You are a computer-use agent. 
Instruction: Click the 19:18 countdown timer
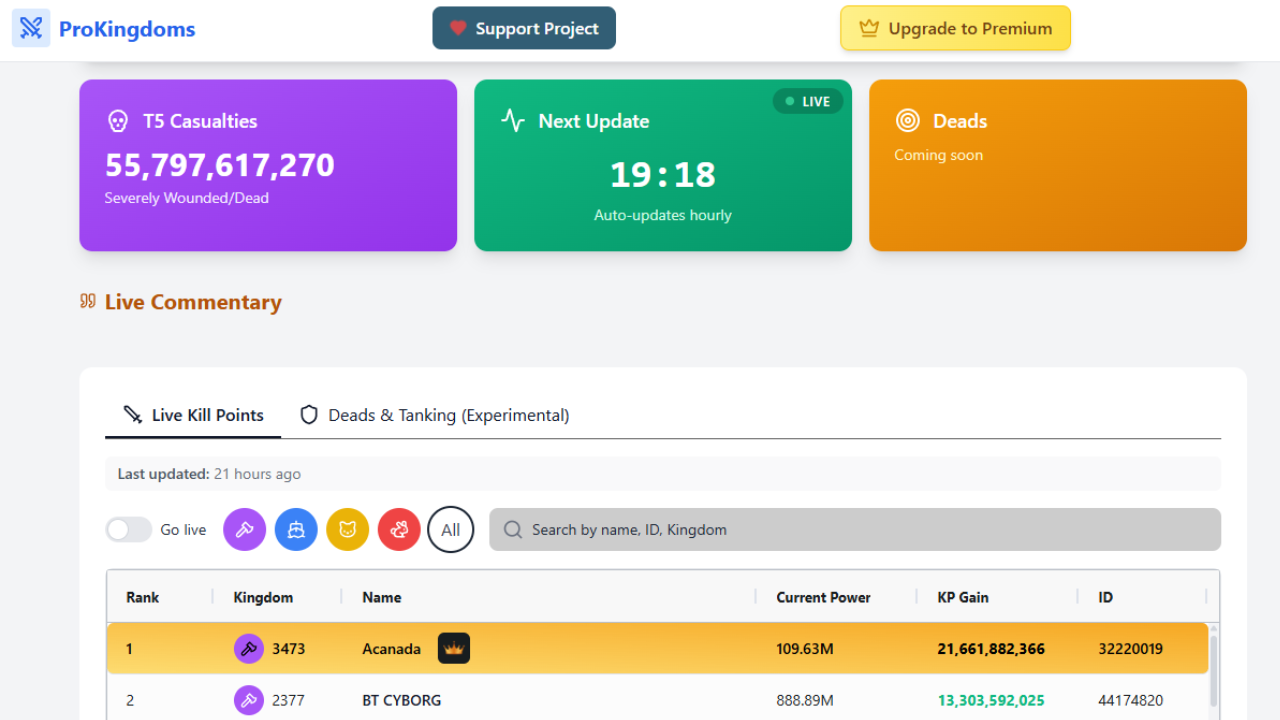663,175
